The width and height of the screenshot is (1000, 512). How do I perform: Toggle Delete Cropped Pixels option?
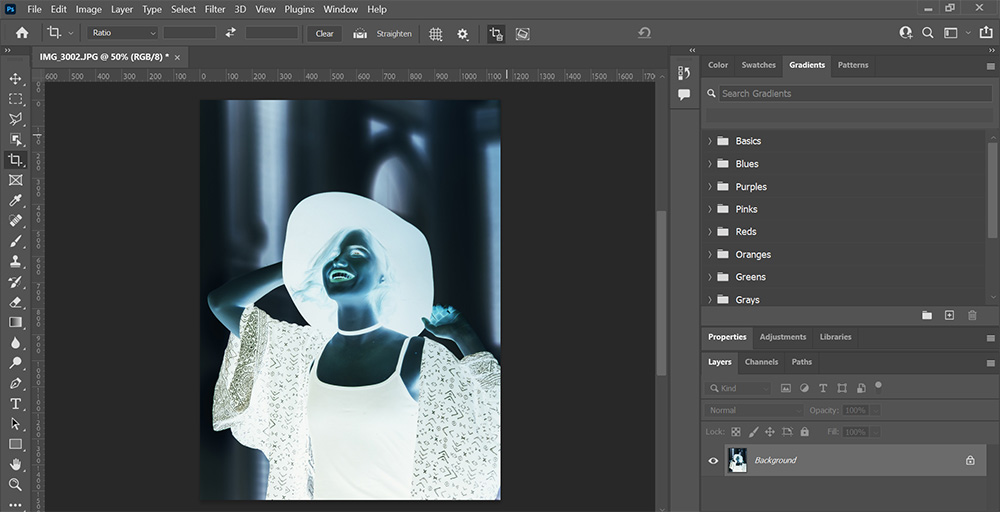(x=495, y=33)
